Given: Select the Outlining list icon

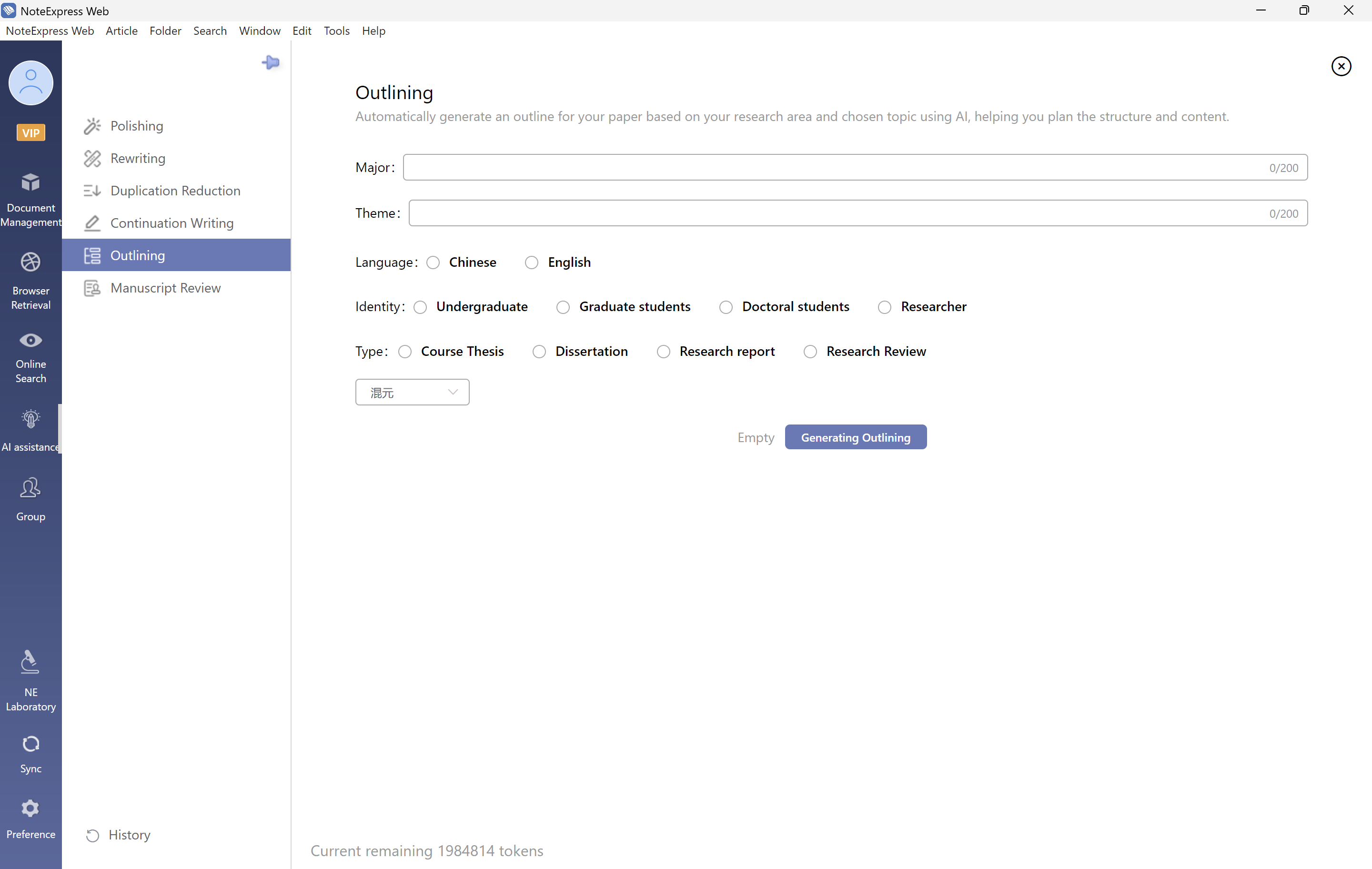Looking at the screenshot, I should tap(92, 256).
